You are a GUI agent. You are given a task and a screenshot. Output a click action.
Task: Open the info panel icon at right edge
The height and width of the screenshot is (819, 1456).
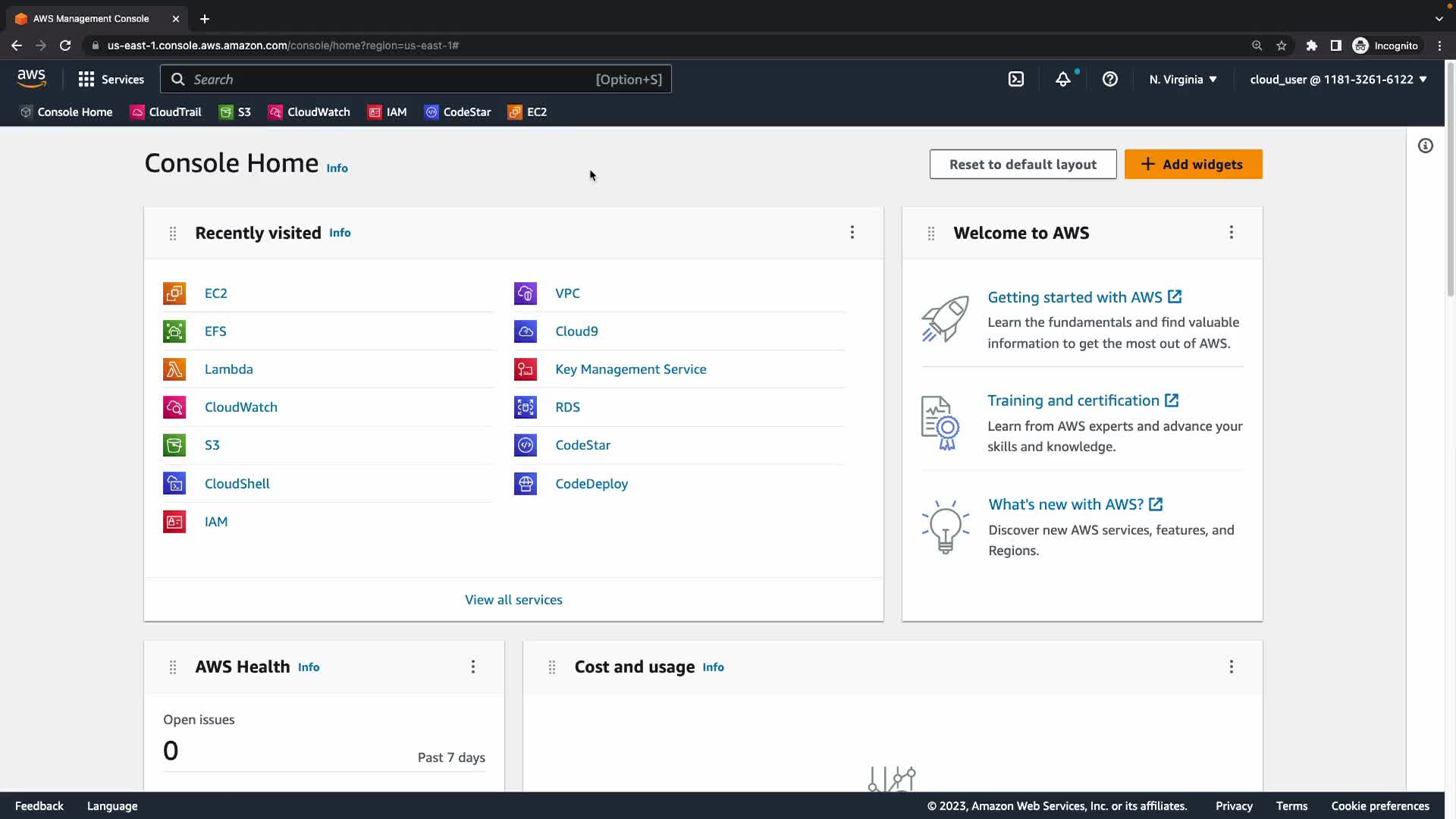coord(1426,146)
